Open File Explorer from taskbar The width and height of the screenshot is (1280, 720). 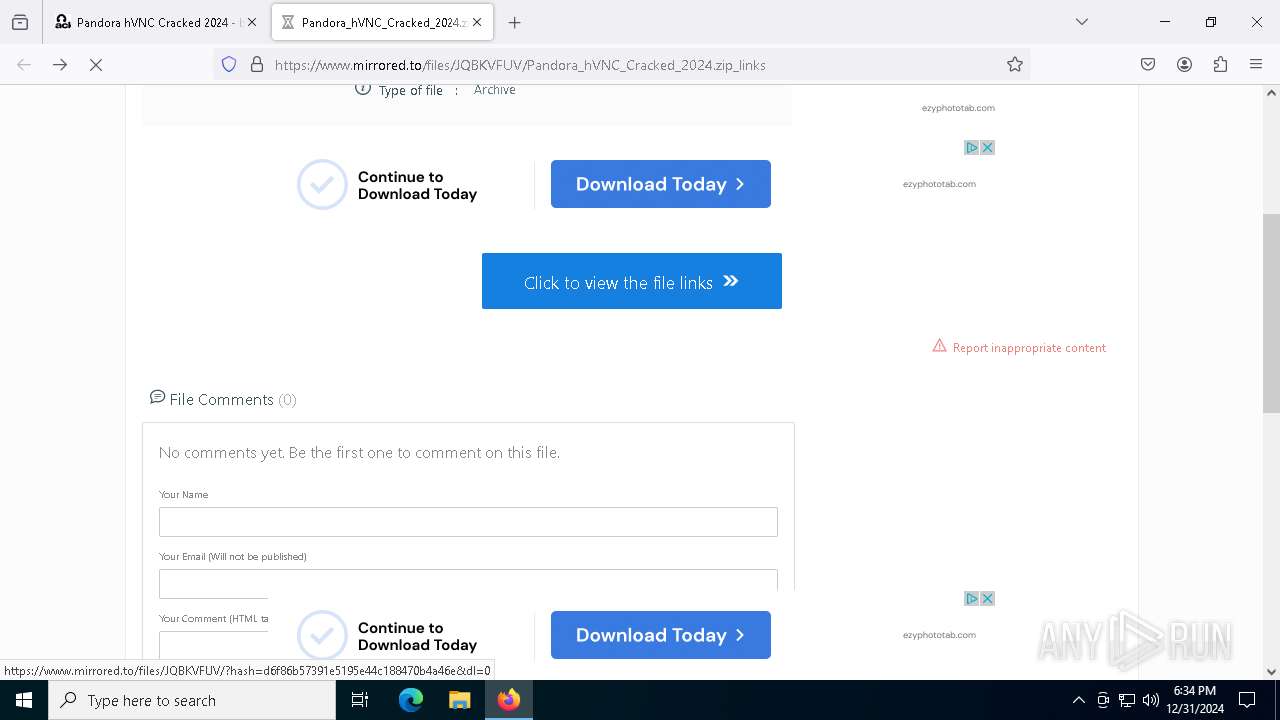tap(459, 700)
